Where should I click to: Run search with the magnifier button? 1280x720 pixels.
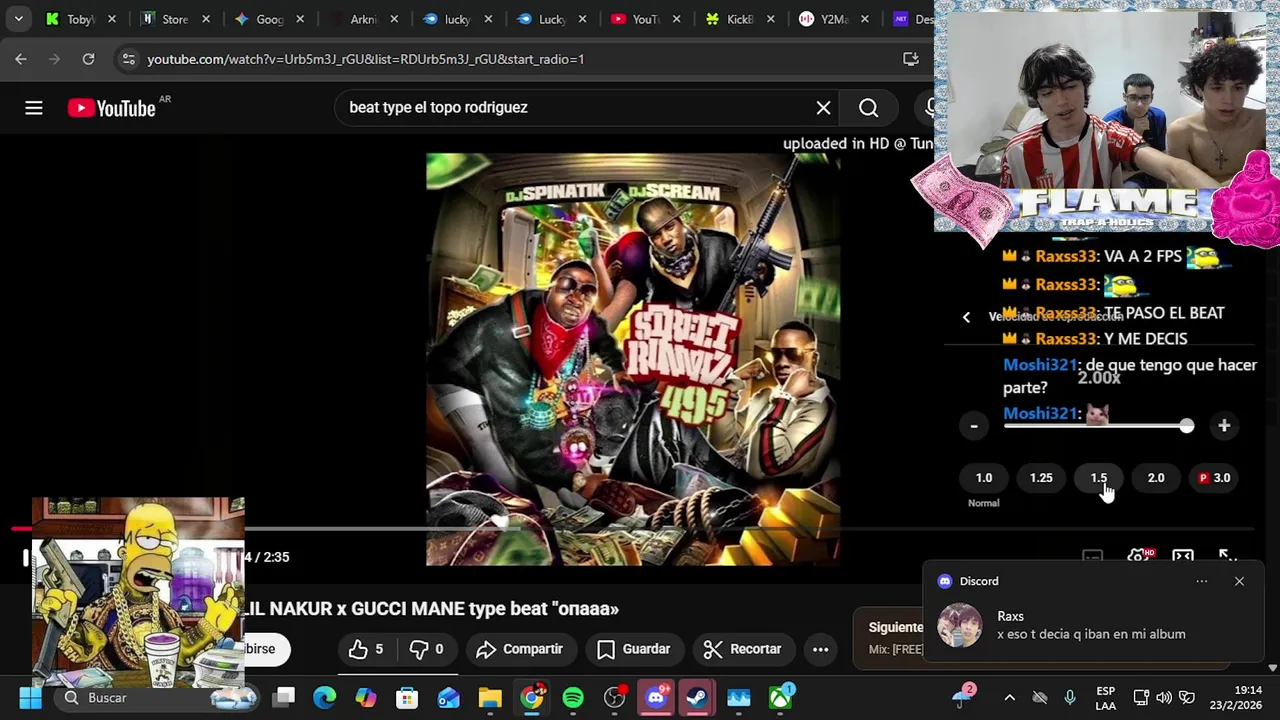pyautogui.click(x=868, y=108)
